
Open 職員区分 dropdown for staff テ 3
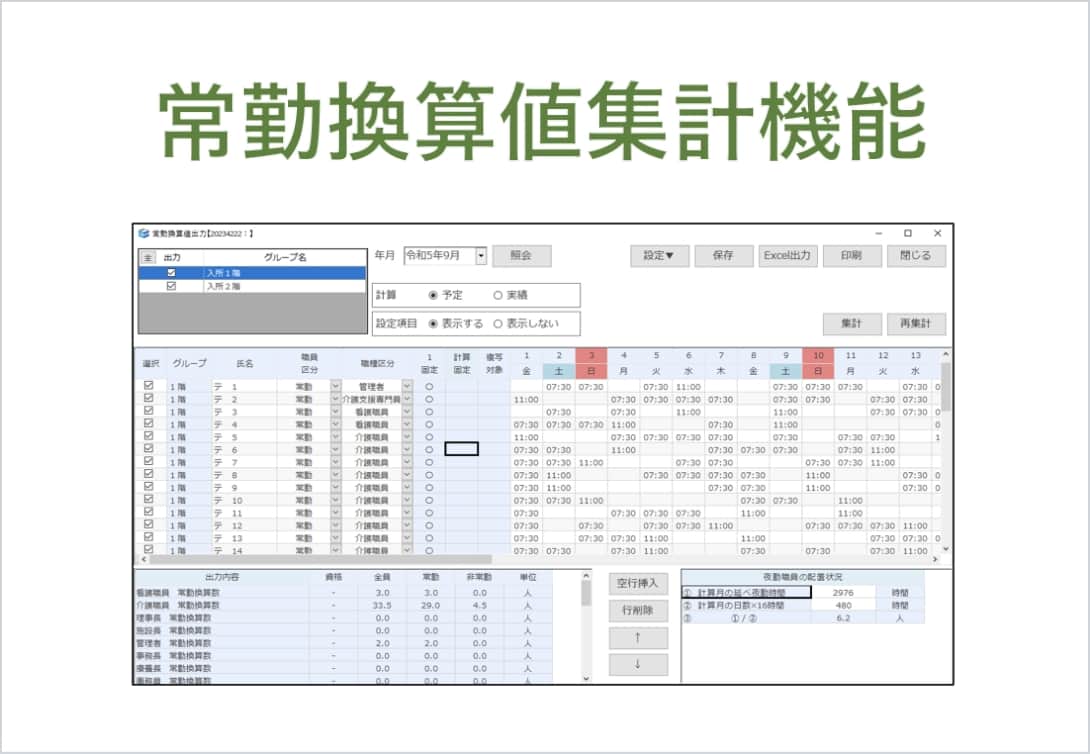click(x=336, y=411)
